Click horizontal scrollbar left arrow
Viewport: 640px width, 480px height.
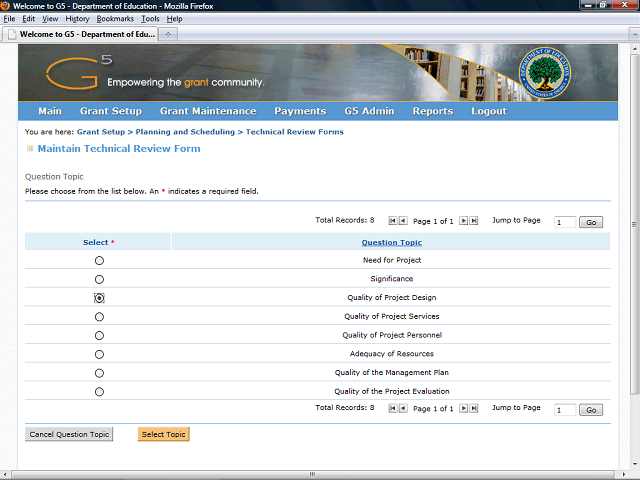(5, 474)
